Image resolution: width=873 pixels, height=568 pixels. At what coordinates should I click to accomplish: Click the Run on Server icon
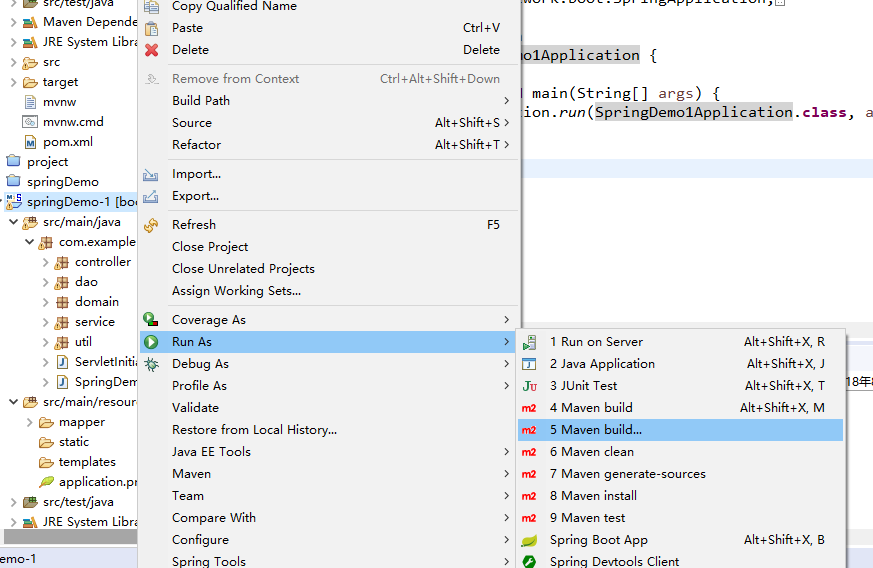[529, 342]
